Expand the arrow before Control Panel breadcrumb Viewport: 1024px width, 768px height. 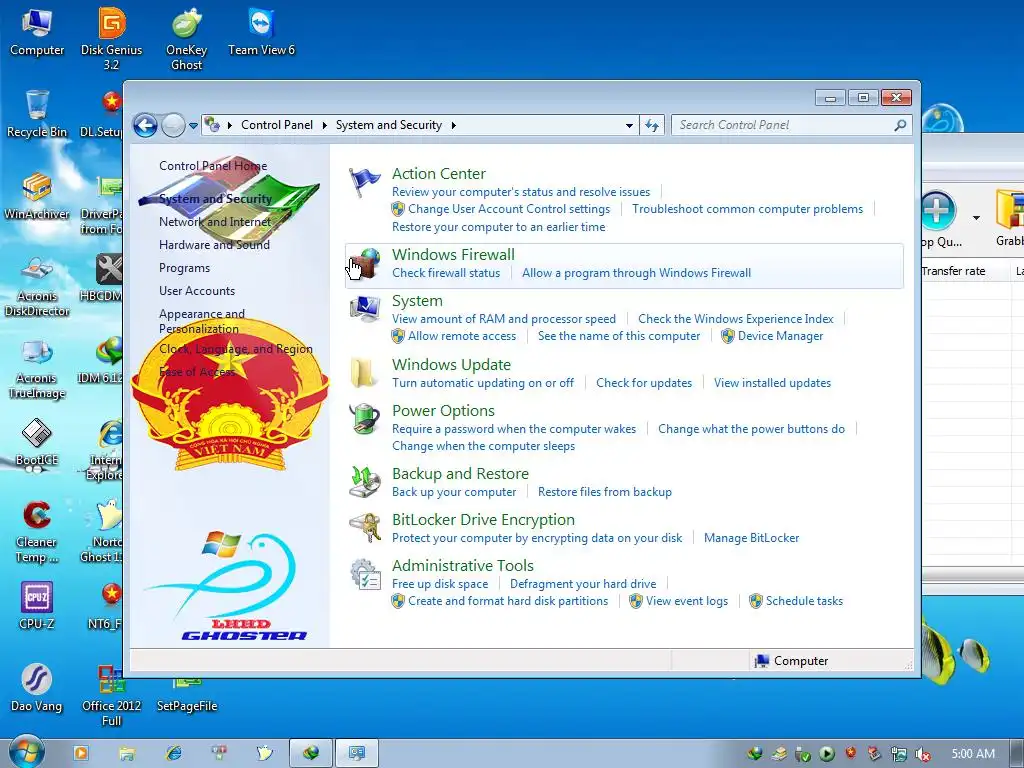[230, 125]
